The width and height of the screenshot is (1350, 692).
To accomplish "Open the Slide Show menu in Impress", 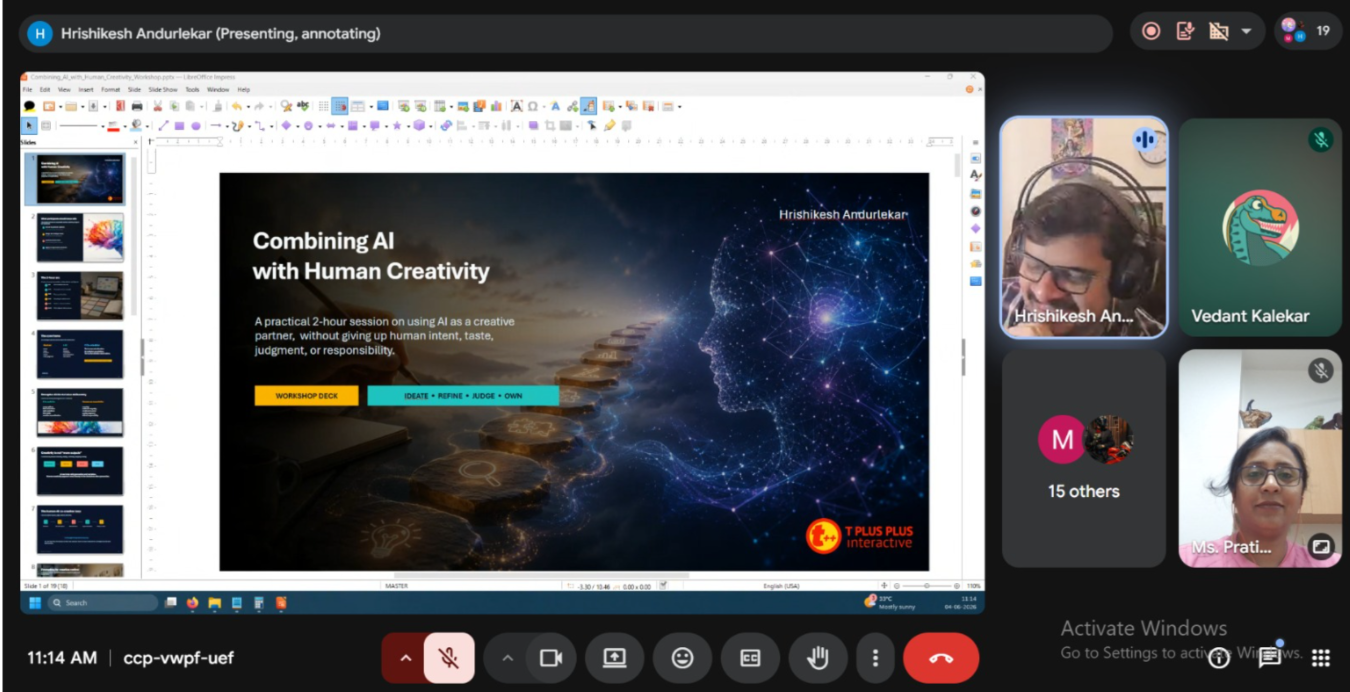I will pos(161,90).
